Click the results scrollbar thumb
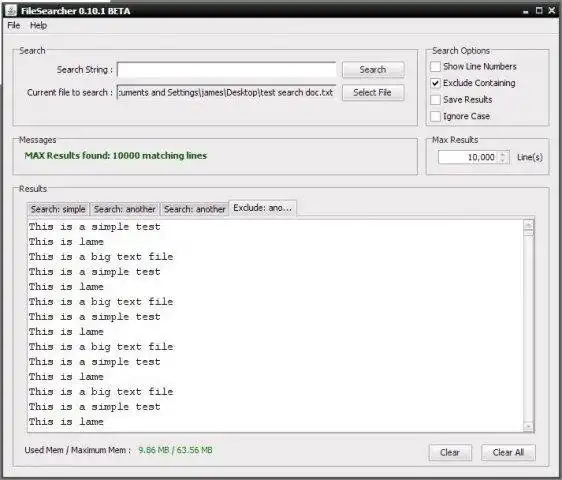Viewport: 562px width, 480px height. click(x=528, y=233)
